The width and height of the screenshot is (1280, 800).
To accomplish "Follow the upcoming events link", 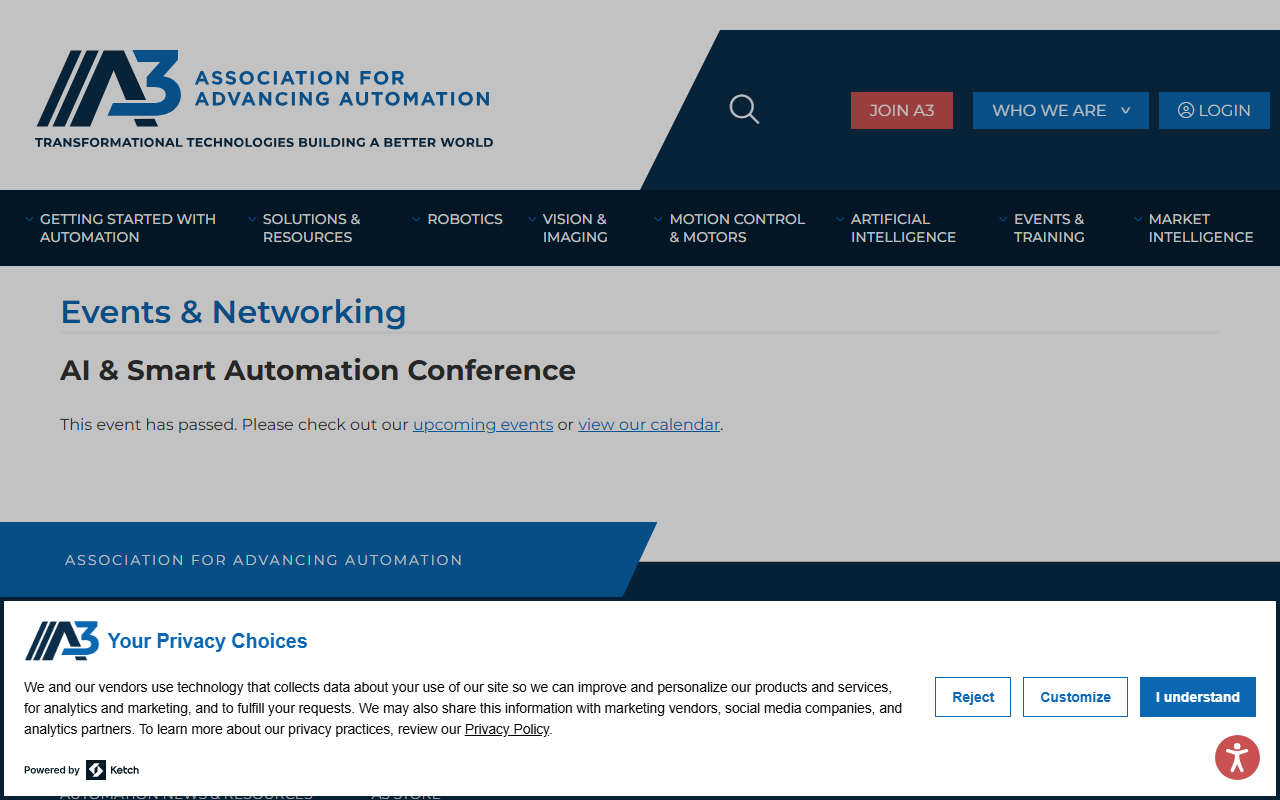I will 483,424.
